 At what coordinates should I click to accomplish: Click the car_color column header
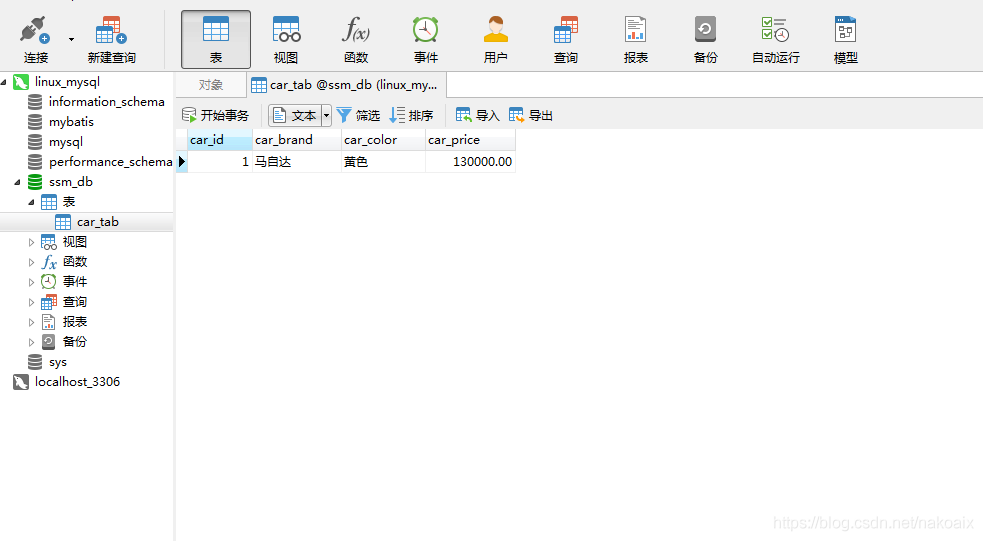[384, 140]
